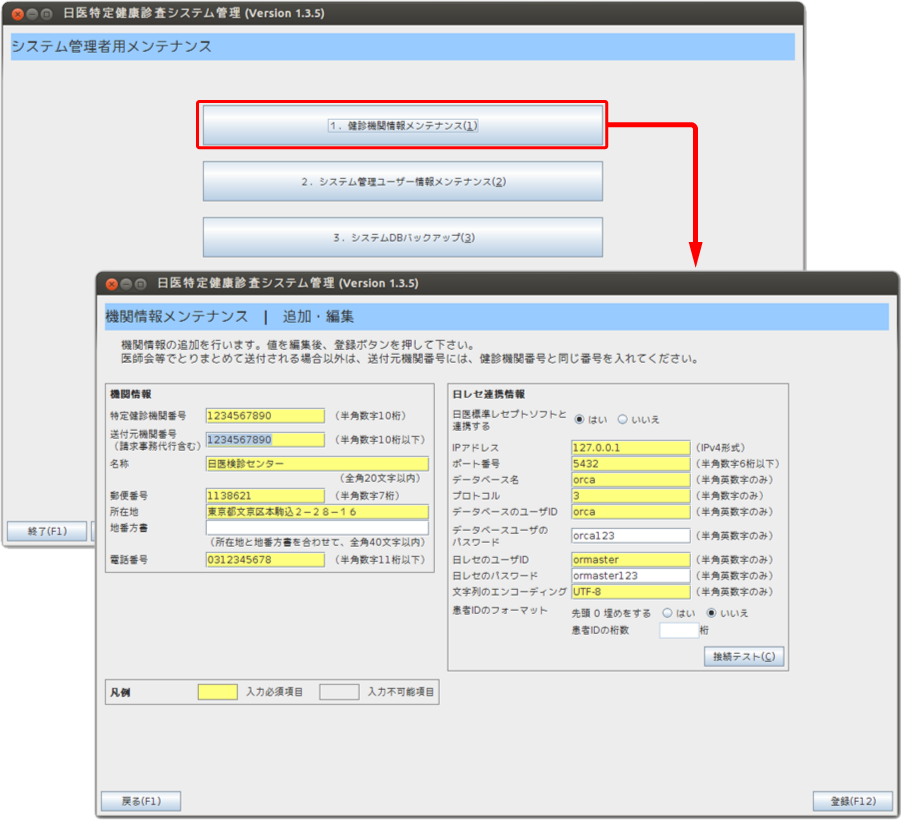Screen dimensions: 901x821
Task: Click the データベースユーザのパスワード field orca123
Action: pos(631,535)
